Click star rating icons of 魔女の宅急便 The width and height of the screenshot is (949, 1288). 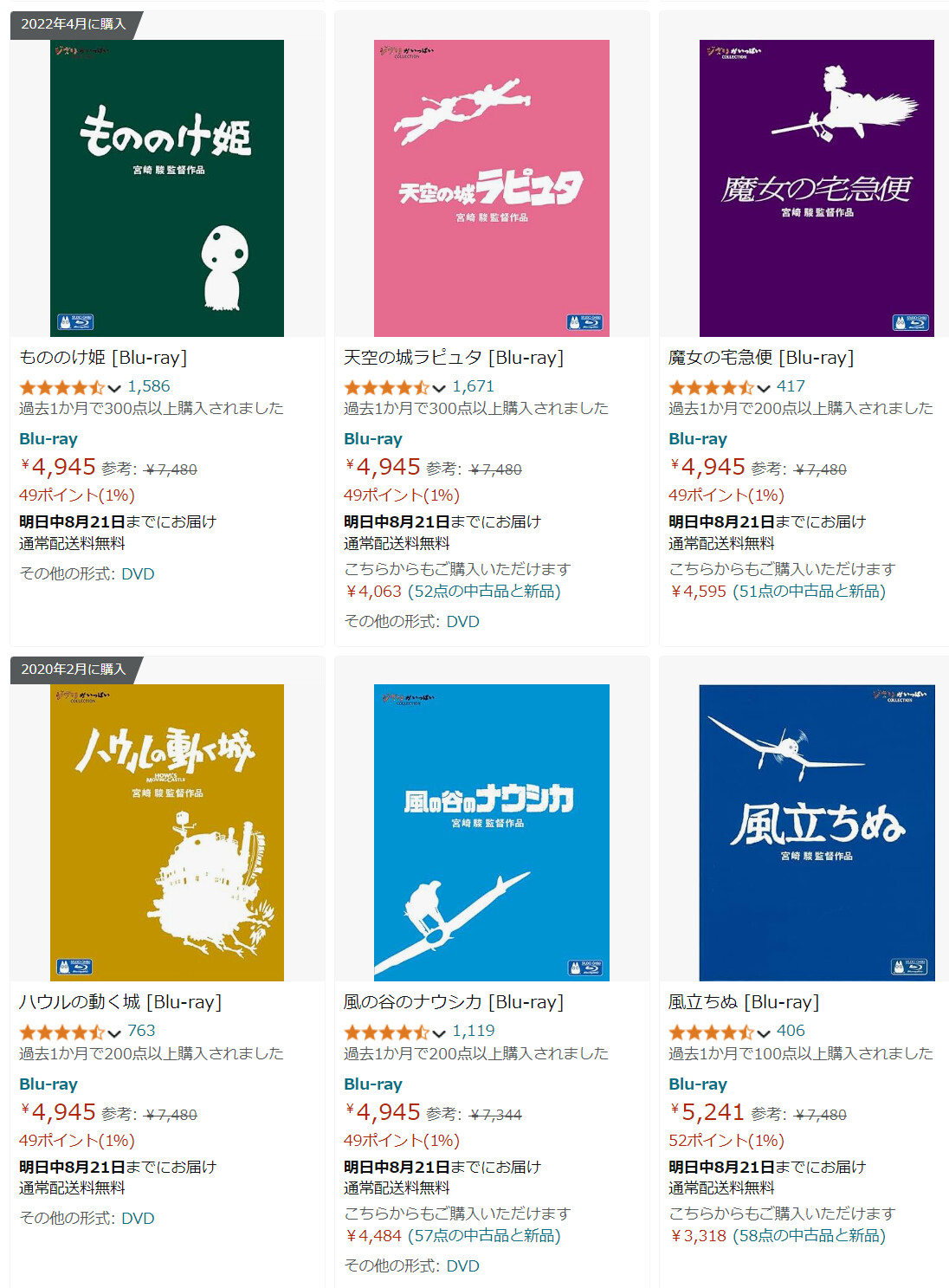(711, 387)
